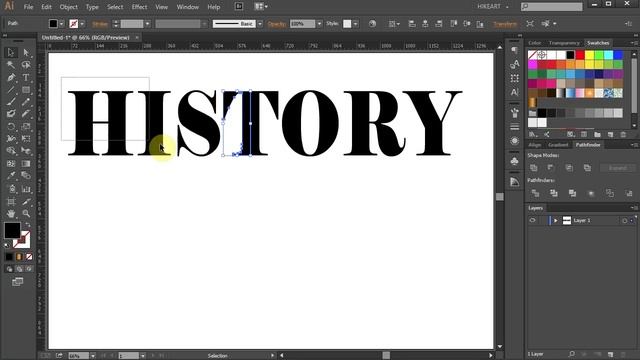Pick the yellow swatch in top row
Screen dimensions: 640x360
[x=589, y=55]
